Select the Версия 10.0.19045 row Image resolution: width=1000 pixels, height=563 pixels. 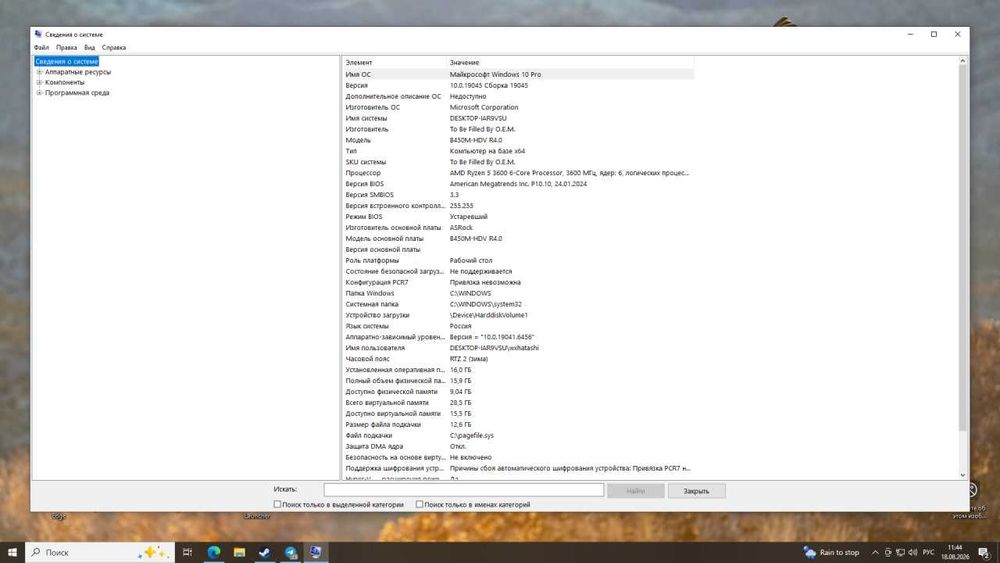coord(518,85)
